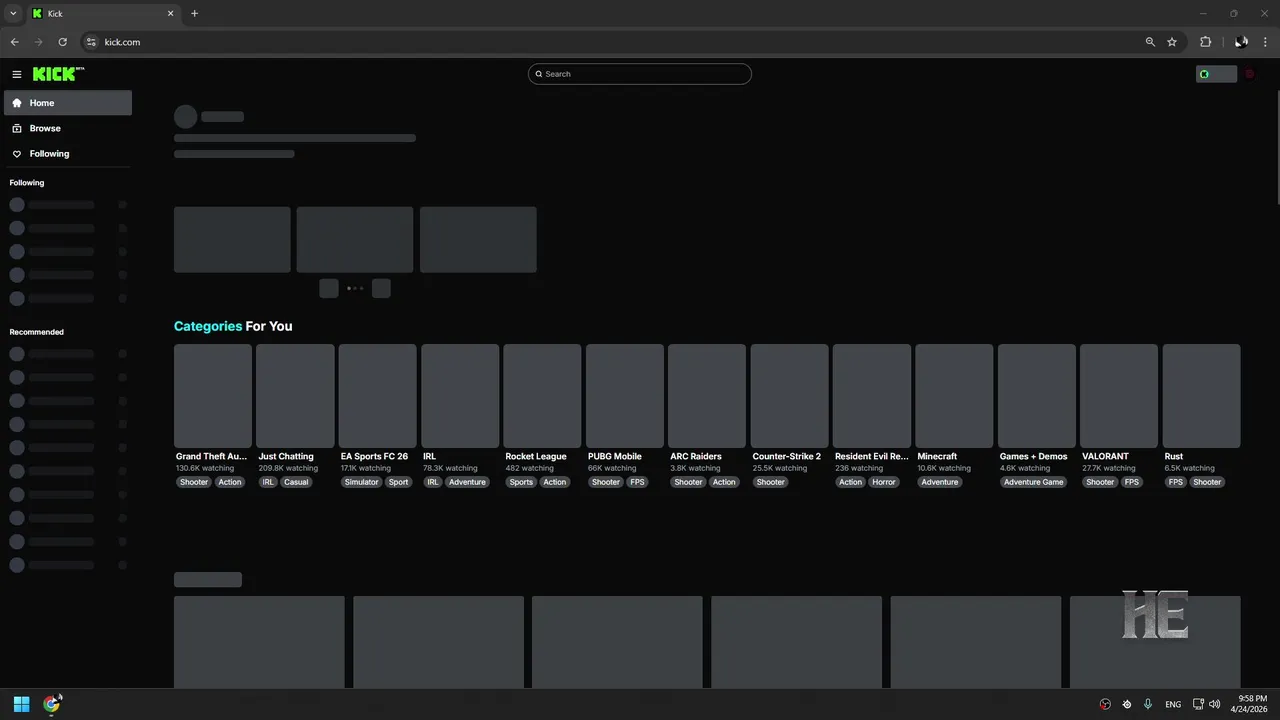Screen dimensions: 1280x720
Task: Click the kick.com address bar URL
Action: tap(122, 42)
